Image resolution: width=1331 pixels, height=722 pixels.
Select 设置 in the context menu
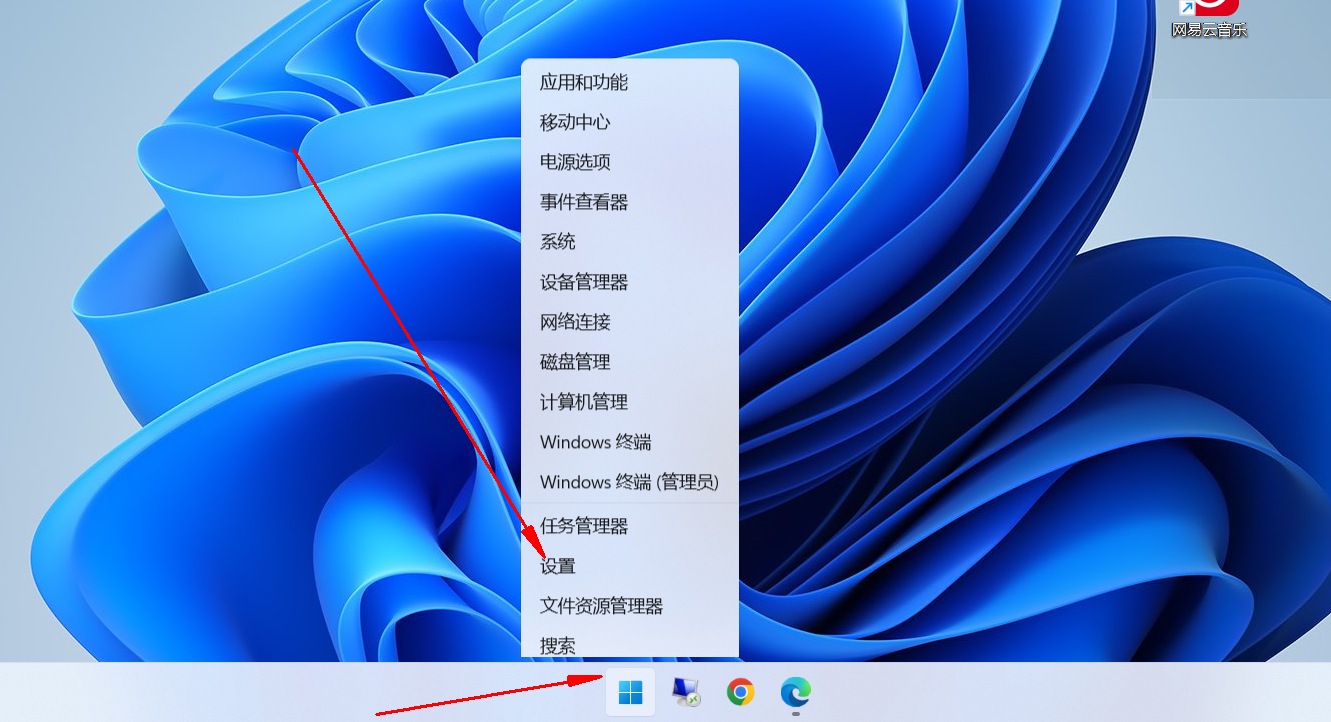630,566
